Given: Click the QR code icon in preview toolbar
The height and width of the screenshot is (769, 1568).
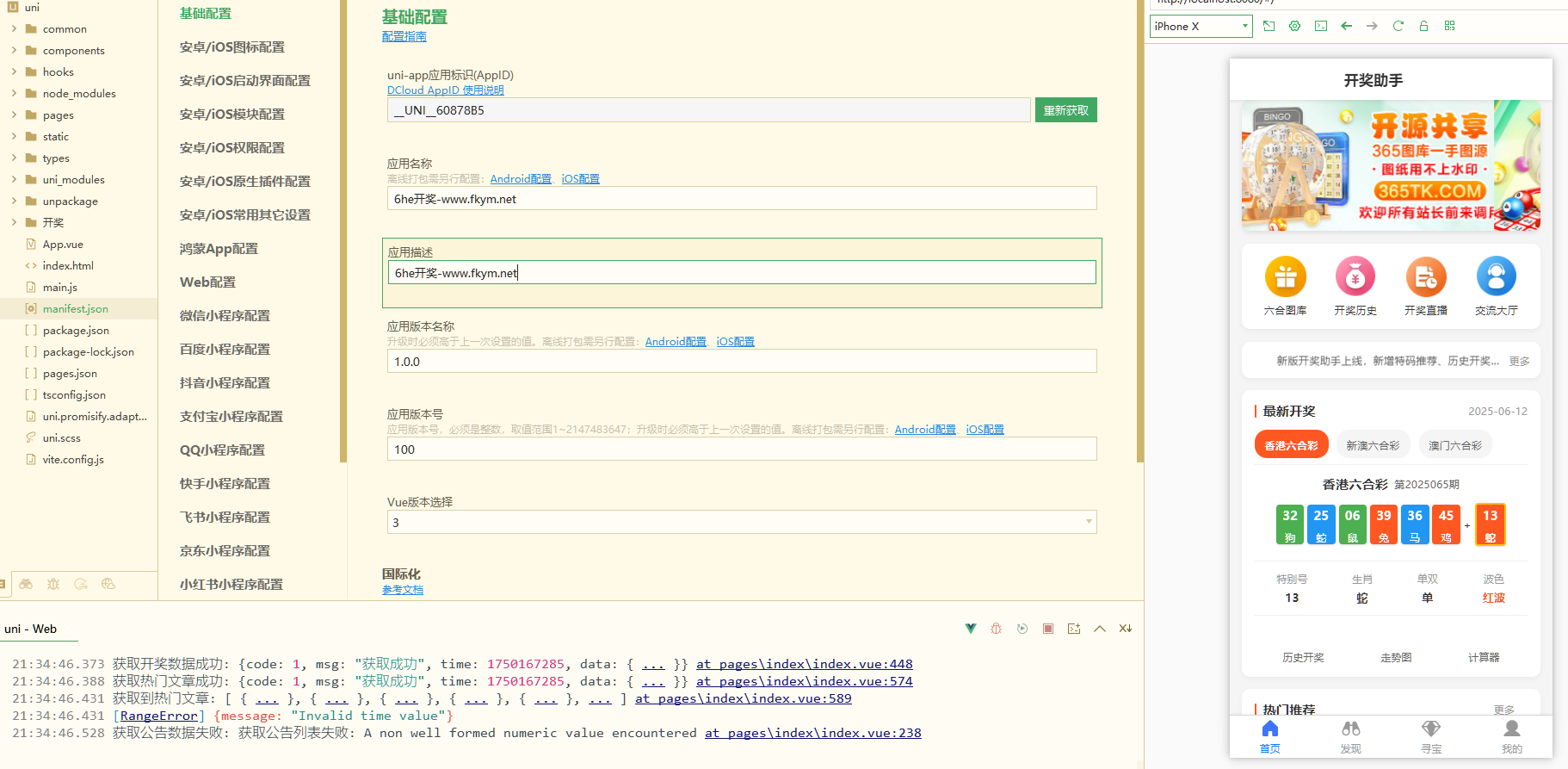Looking at the screenshot, I should coord(1449,26).
